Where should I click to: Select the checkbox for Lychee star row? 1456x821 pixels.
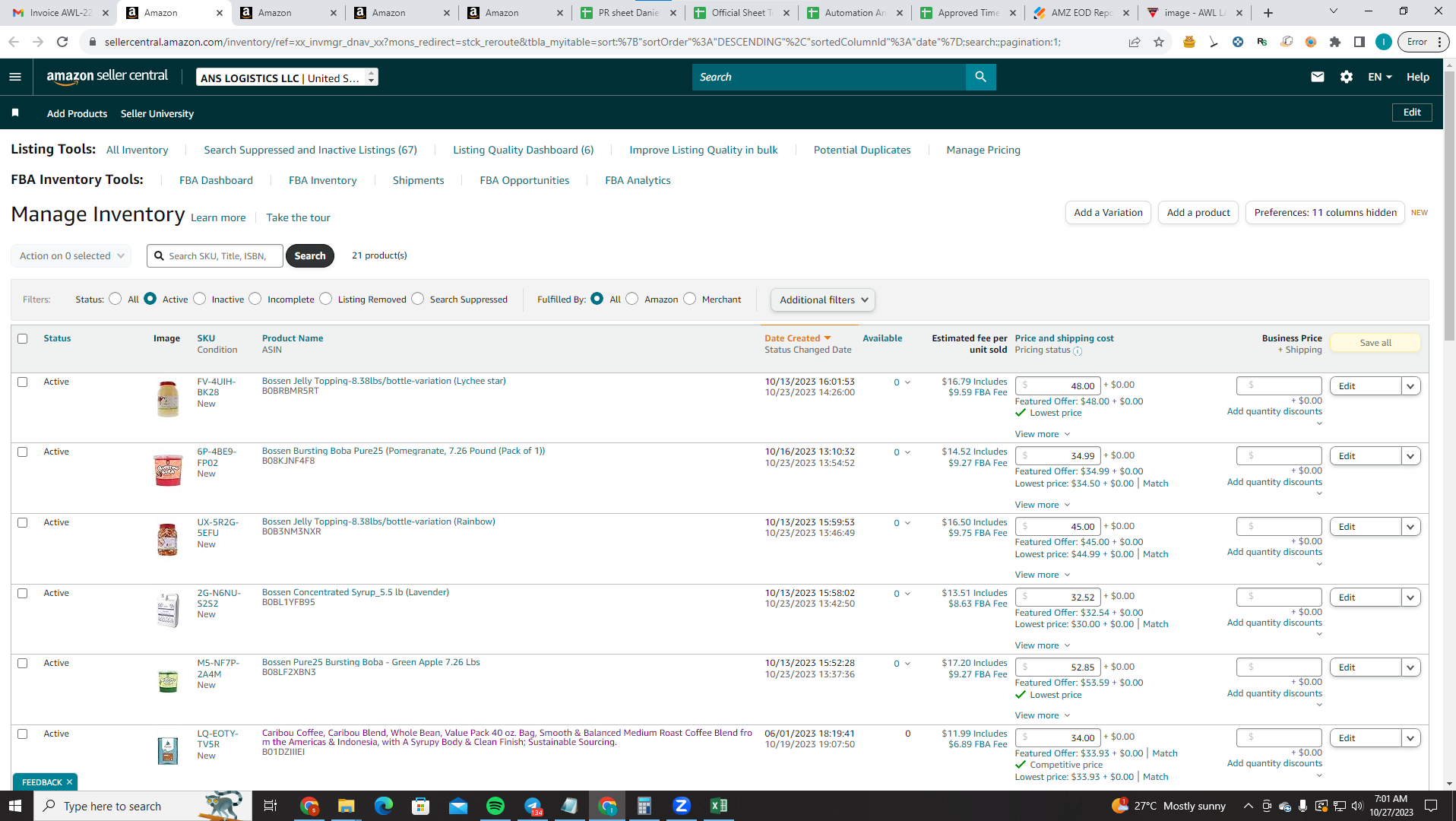coord(23,382)
